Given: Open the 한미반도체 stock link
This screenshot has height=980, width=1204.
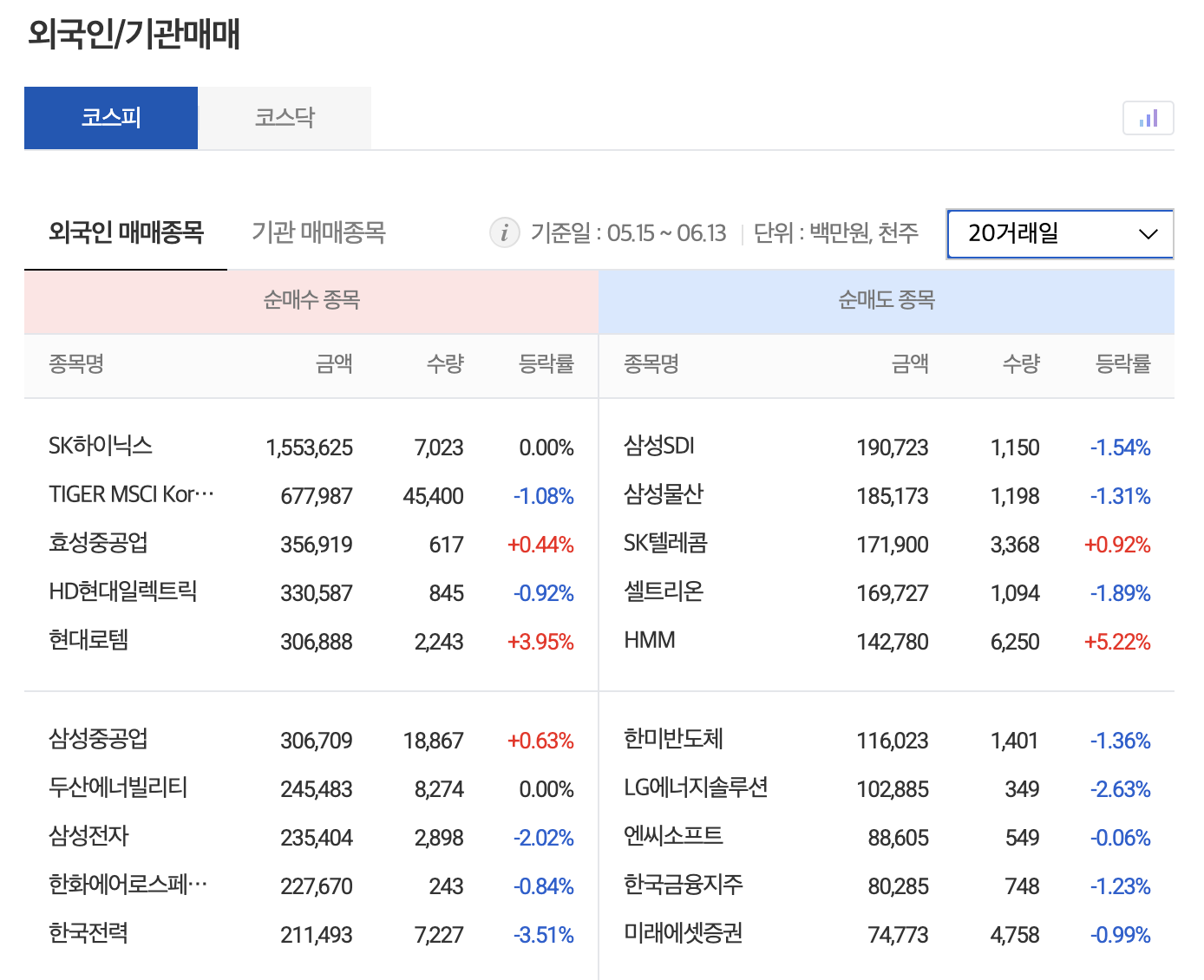Looking at the screenshot, I should tap(673, 739).
